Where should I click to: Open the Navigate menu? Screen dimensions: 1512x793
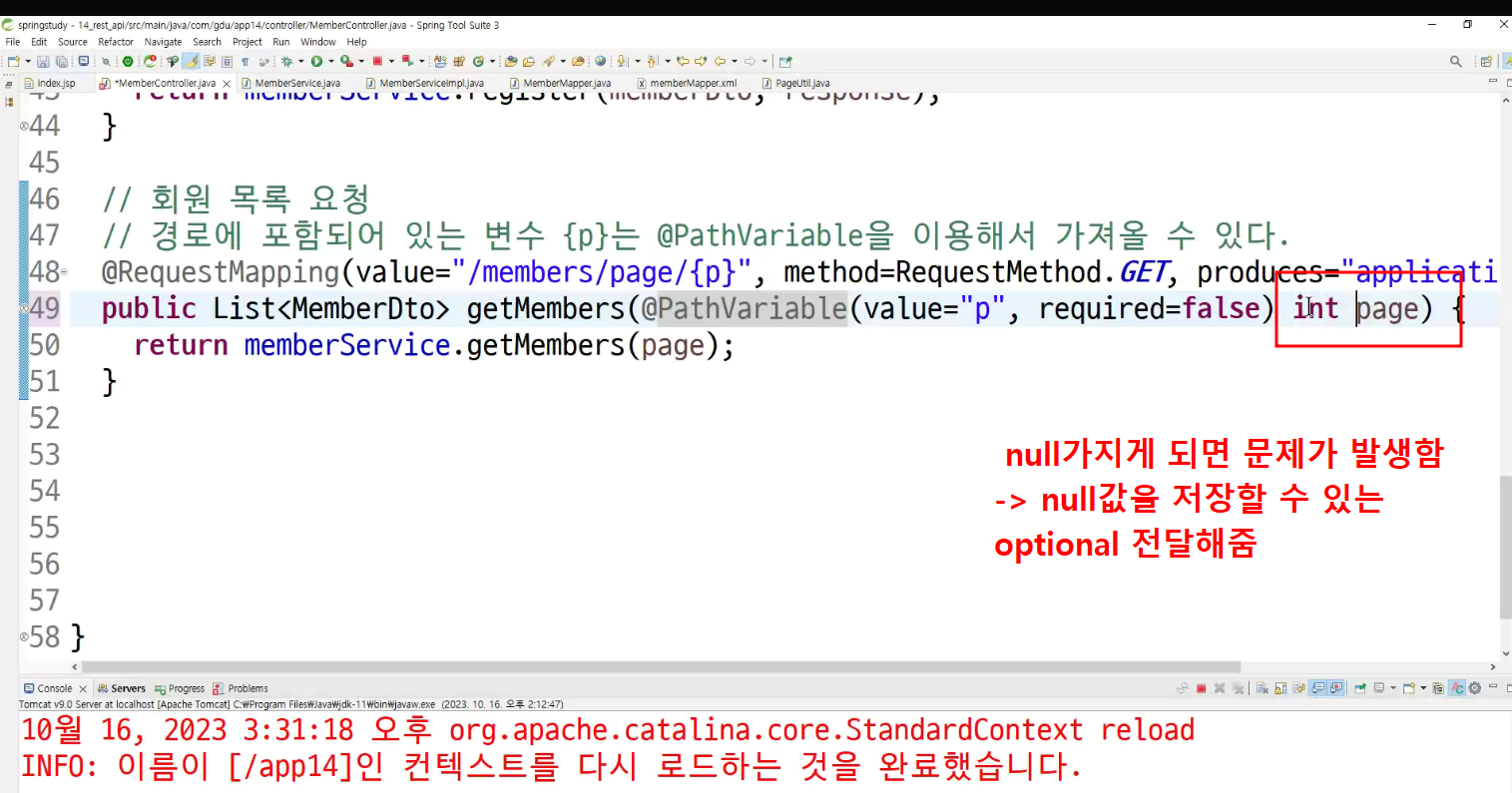point(163,42)
